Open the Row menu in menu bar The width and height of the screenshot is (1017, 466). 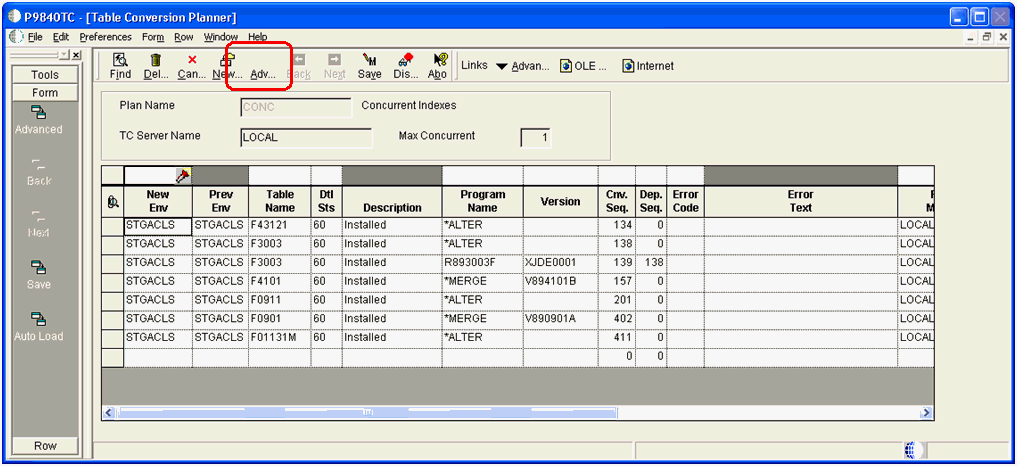pos(183,37)
